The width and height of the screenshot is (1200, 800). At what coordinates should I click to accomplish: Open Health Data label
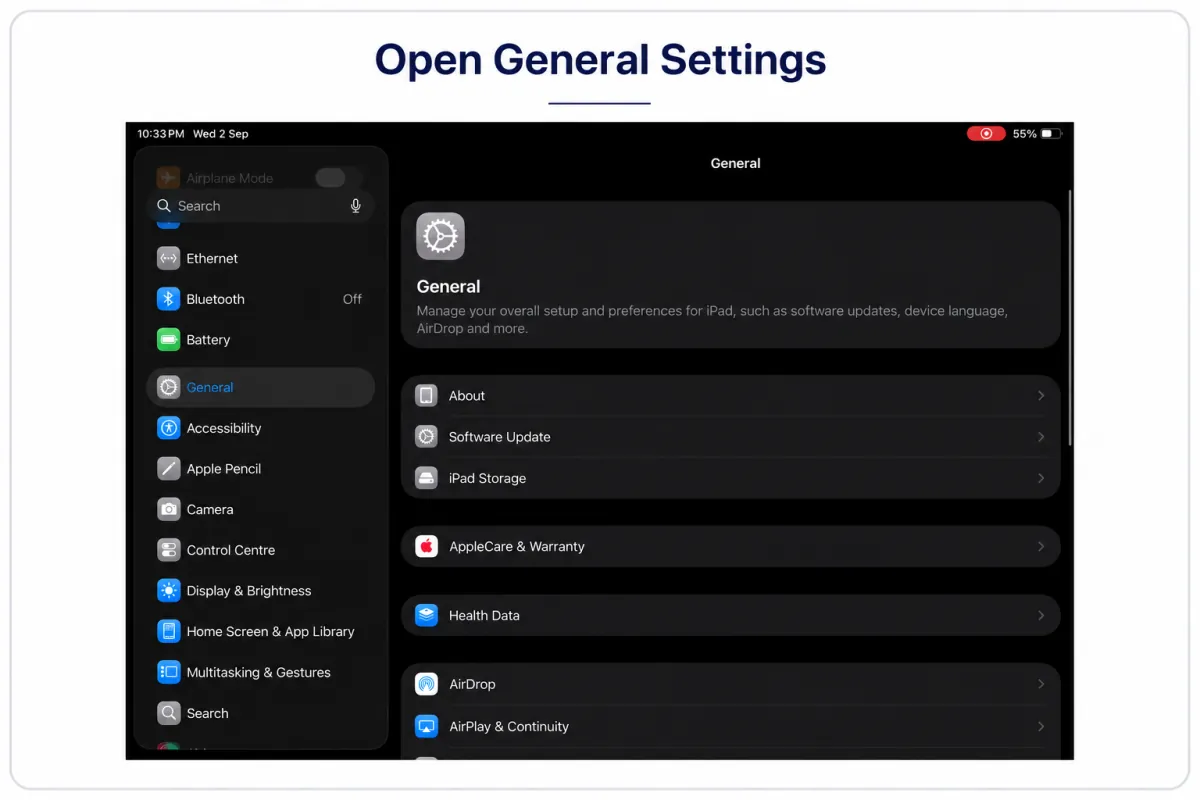point(484,616)
